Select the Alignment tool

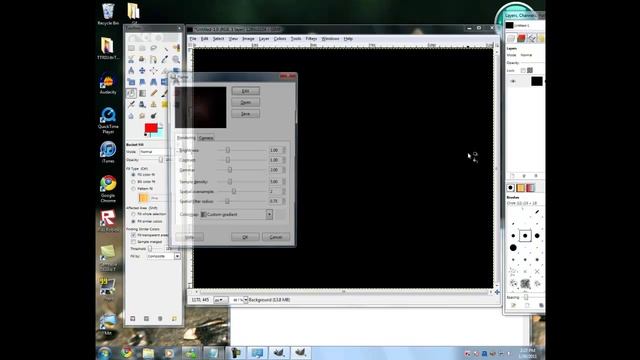pos(153,70)
